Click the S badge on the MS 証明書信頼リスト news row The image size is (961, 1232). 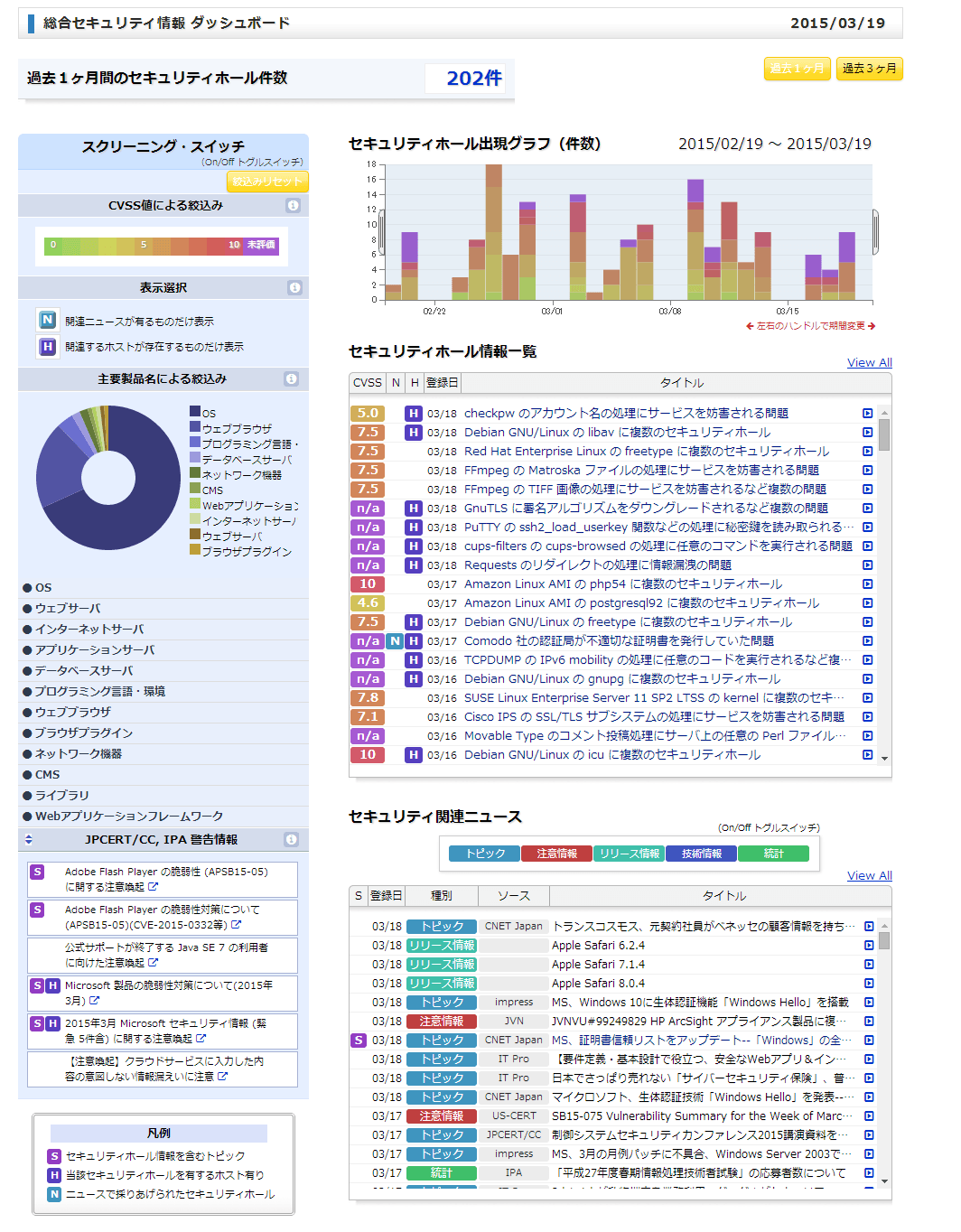(x=359, y=1041)
